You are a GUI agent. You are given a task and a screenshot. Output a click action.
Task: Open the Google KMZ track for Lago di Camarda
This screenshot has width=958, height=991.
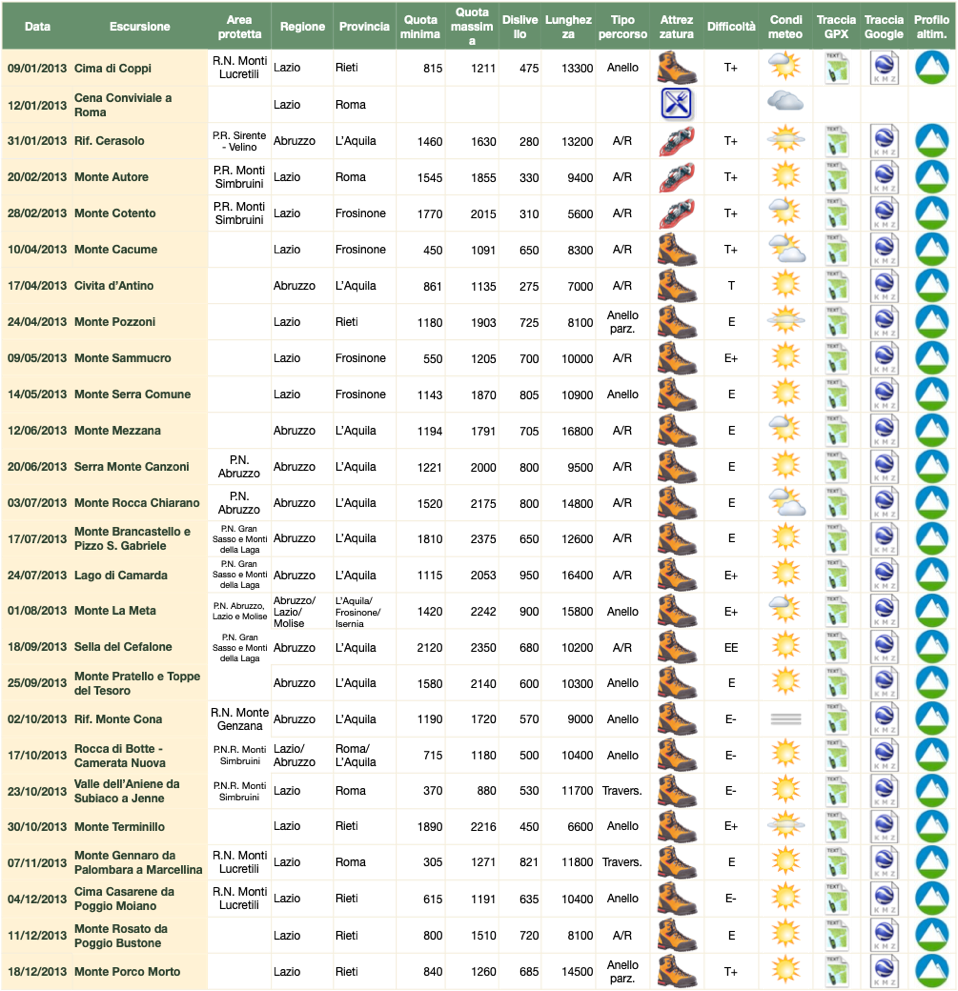click(884, 575)
